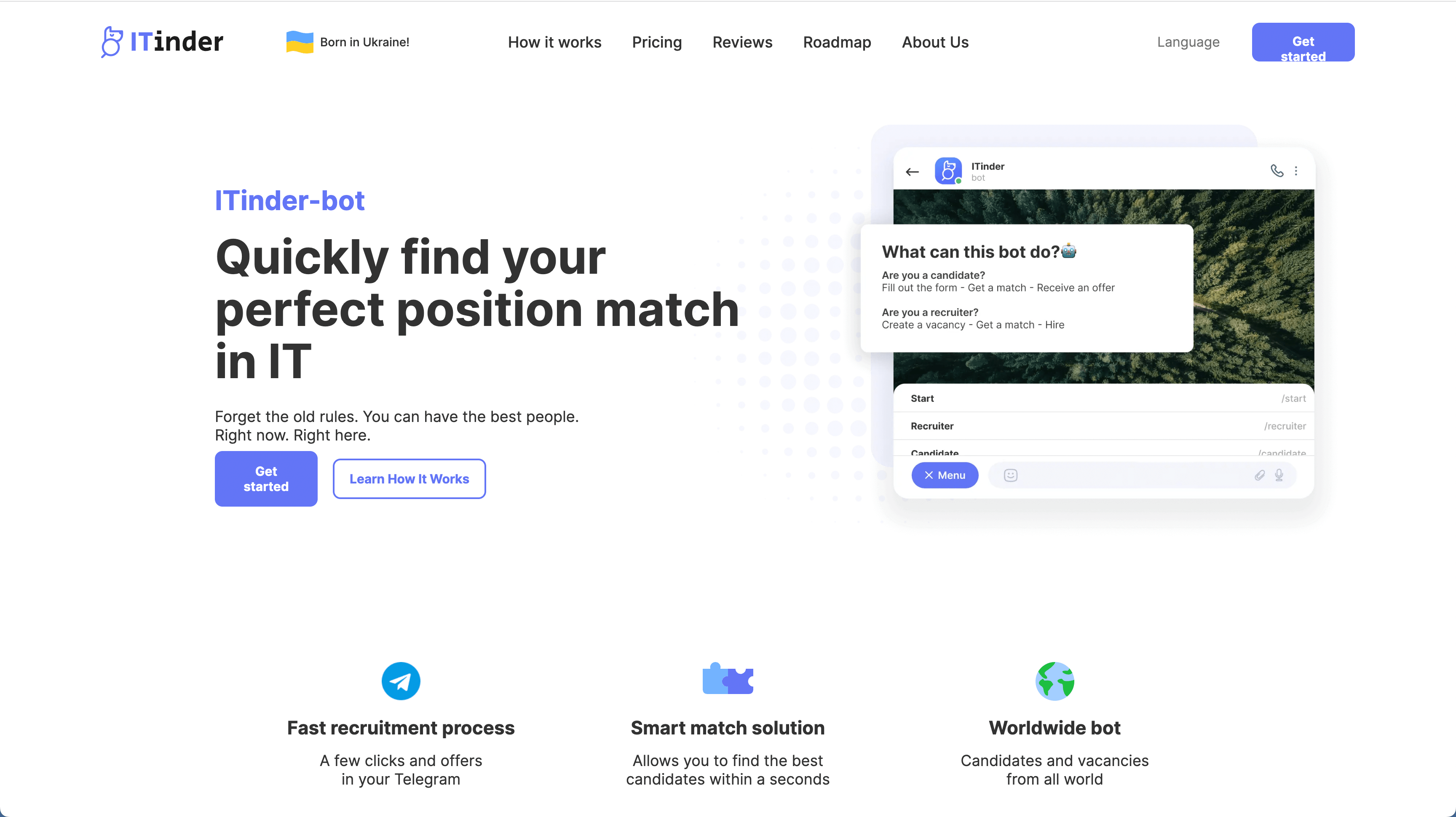Click the Smart match puzzle icon
Screen dimensions: 1456x817
[x=727, y=681]
